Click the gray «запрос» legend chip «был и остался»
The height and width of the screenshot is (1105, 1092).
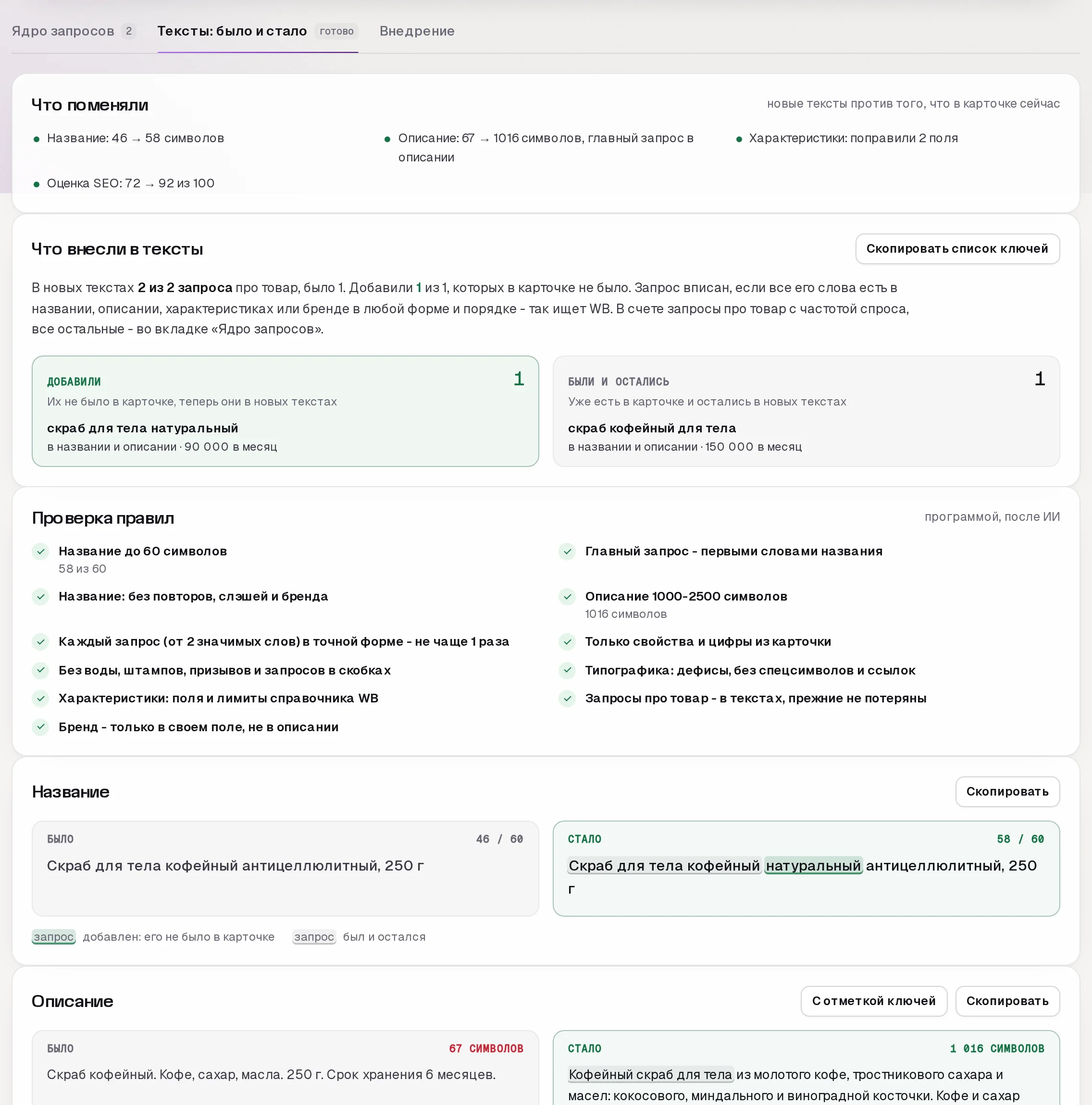pyautogui.click(x=314, y=937)
